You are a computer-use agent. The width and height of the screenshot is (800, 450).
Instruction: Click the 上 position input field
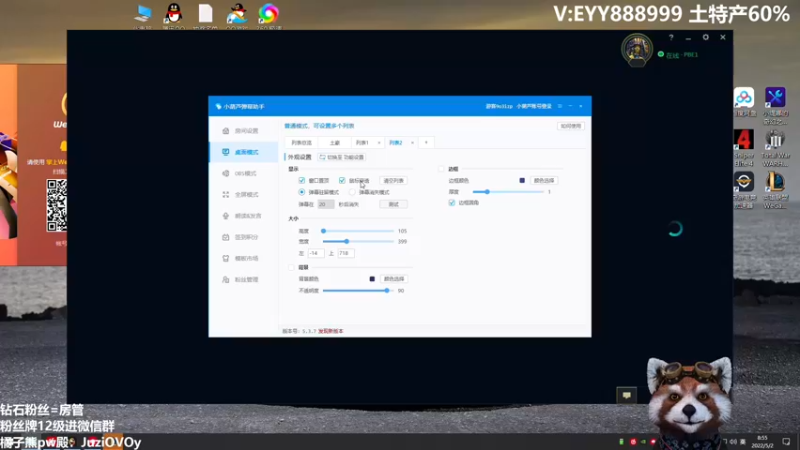345,253
